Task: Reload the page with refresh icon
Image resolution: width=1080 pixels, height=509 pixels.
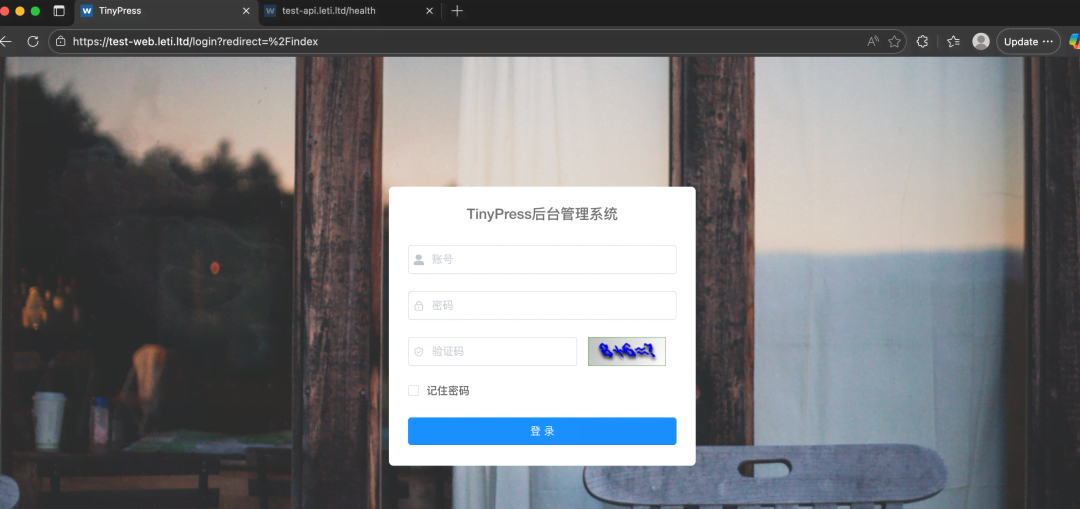Action: click(33, 42)
